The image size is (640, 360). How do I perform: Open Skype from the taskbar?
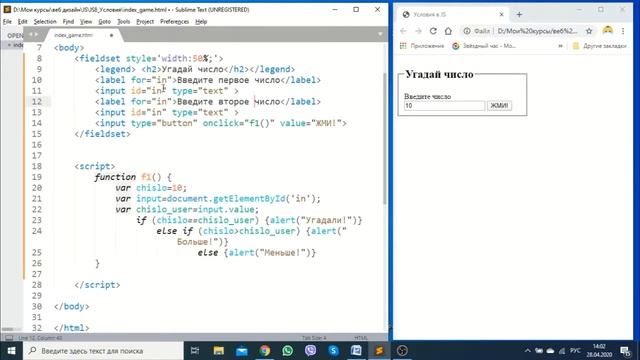point(333,351)
